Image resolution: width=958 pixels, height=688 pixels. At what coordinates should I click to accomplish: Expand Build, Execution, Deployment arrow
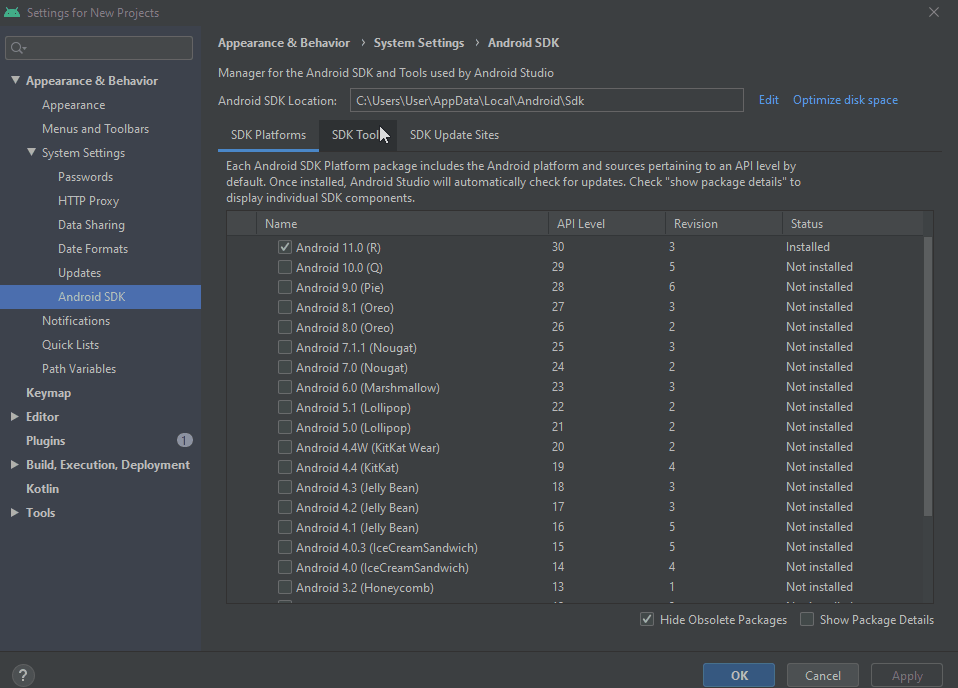(15, 464)
